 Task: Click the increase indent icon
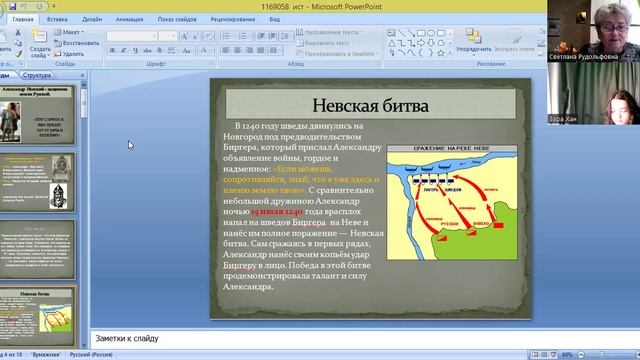[x=272, y=36]
